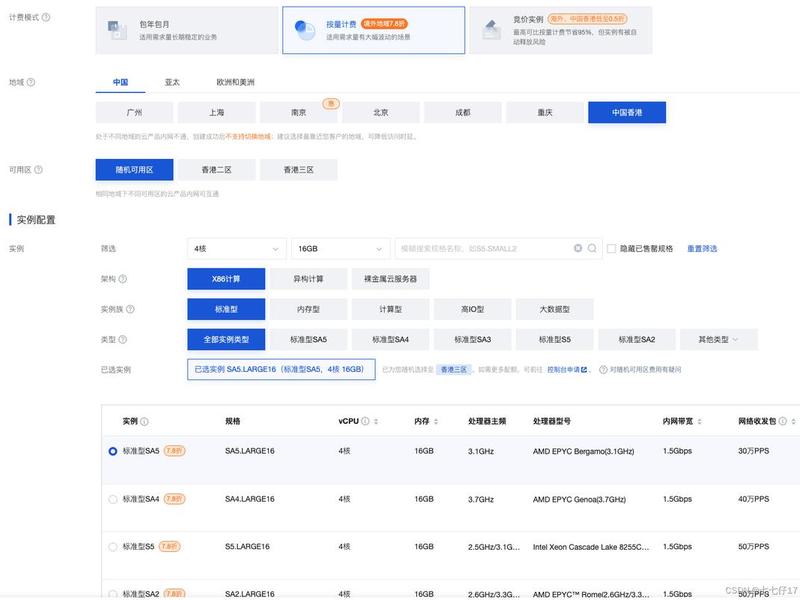Select 成都 region
This screenshot has height=600, width=800.
463,112
